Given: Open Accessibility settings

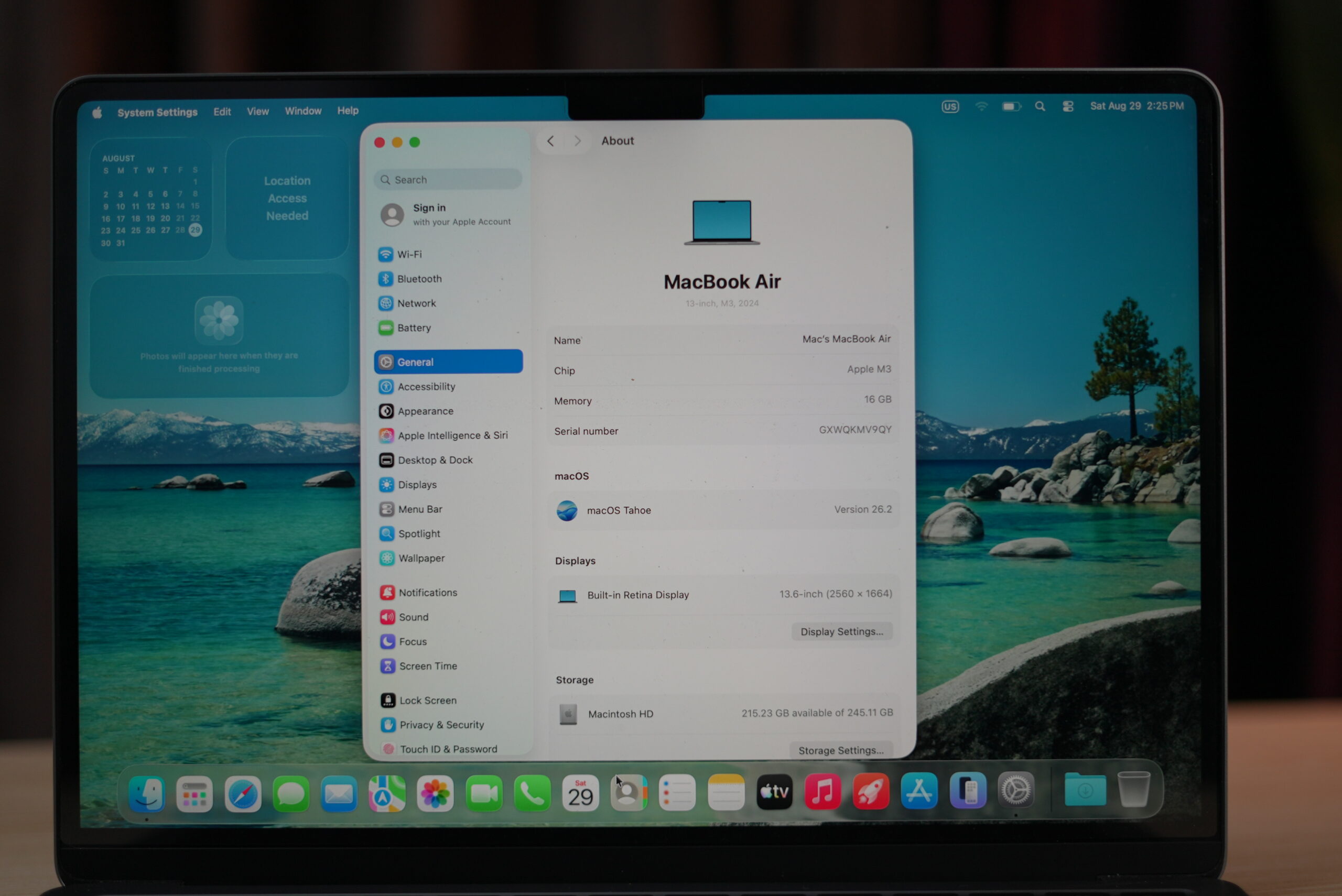Looking at the screenshot, I should click(x=449, y=387).
